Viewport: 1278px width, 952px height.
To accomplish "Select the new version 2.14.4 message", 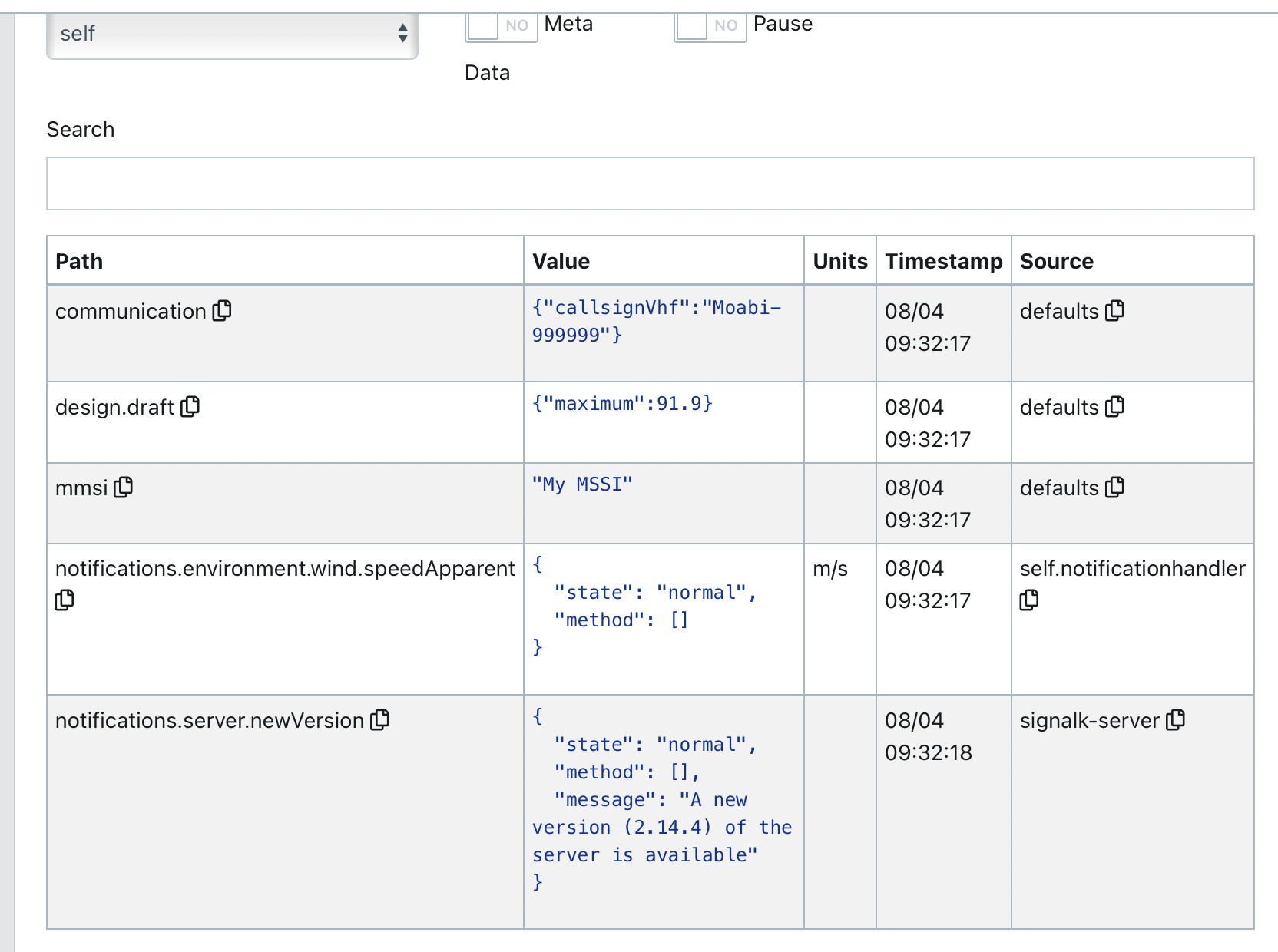I will point(662,828).
